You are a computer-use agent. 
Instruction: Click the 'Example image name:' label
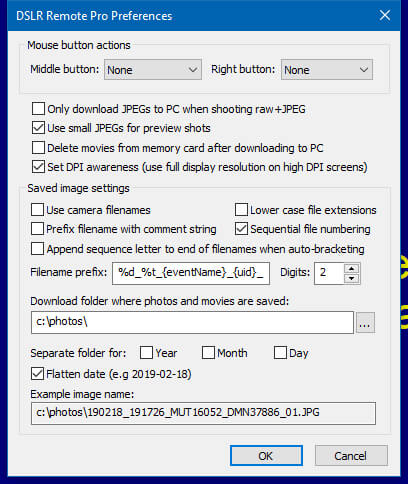point(82,394)
